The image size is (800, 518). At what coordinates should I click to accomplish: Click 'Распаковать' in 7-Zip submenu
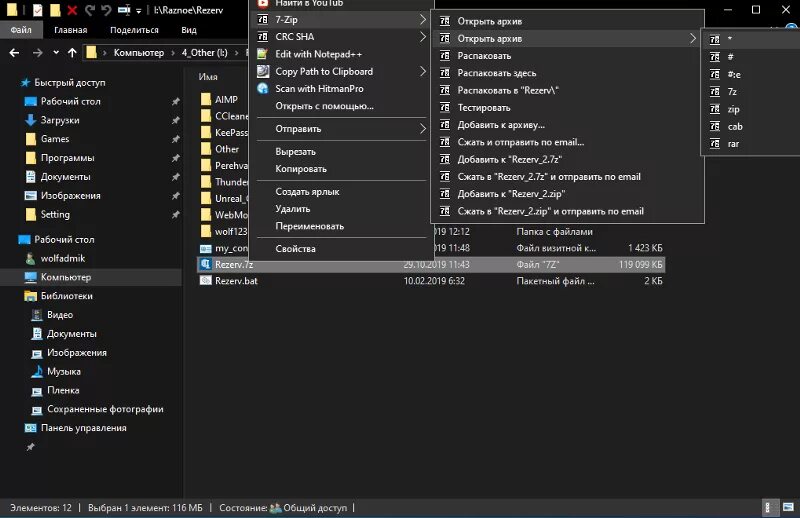click(567, 56)
